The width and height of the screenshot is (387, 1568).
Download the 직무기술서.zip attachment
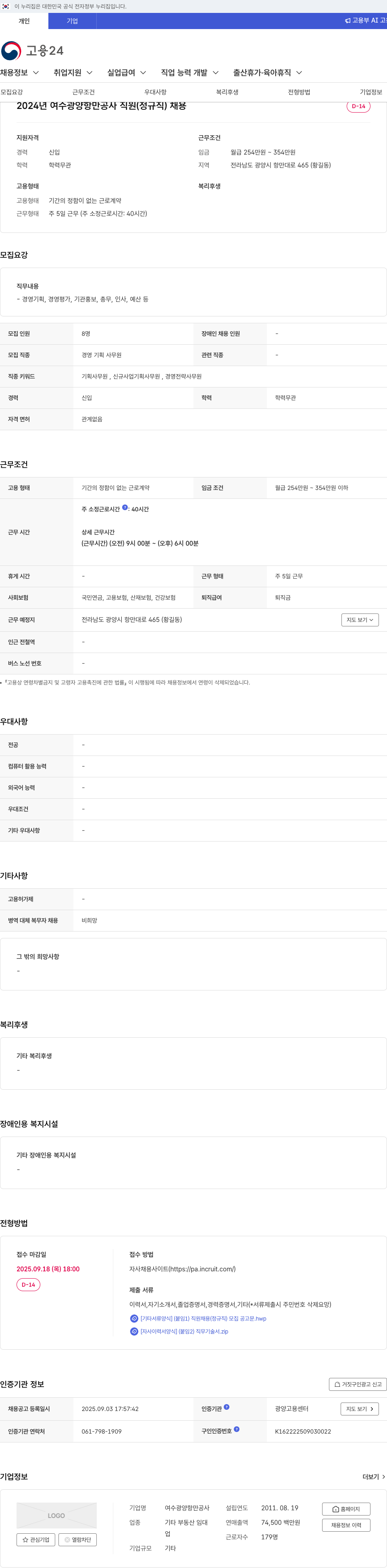coord(184,1331)
